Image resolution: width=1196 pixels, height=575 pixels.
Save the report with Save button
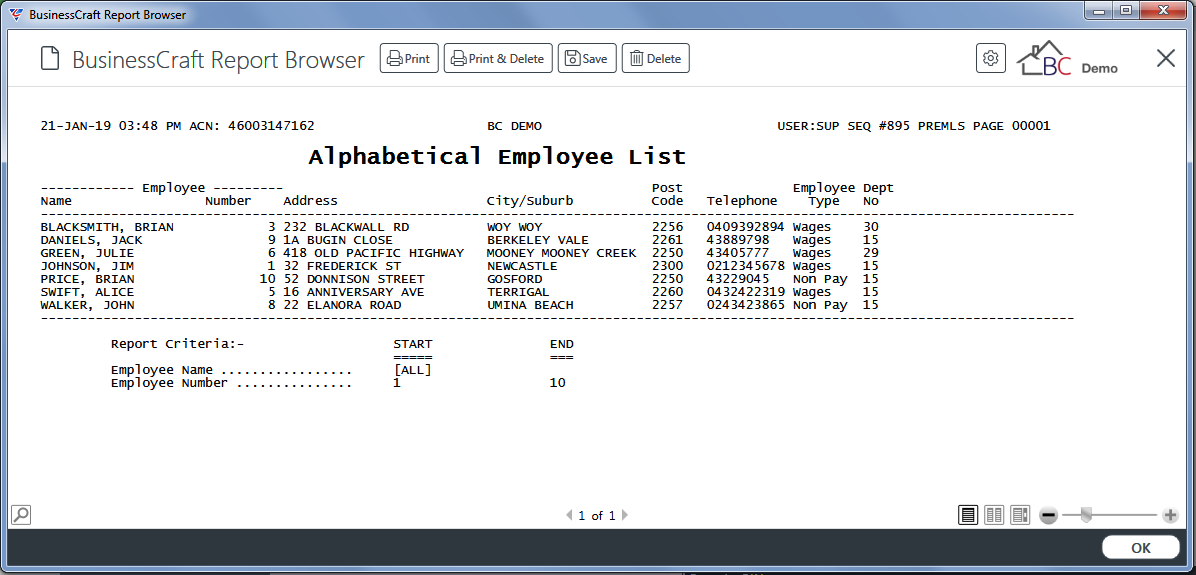(587, 59)
